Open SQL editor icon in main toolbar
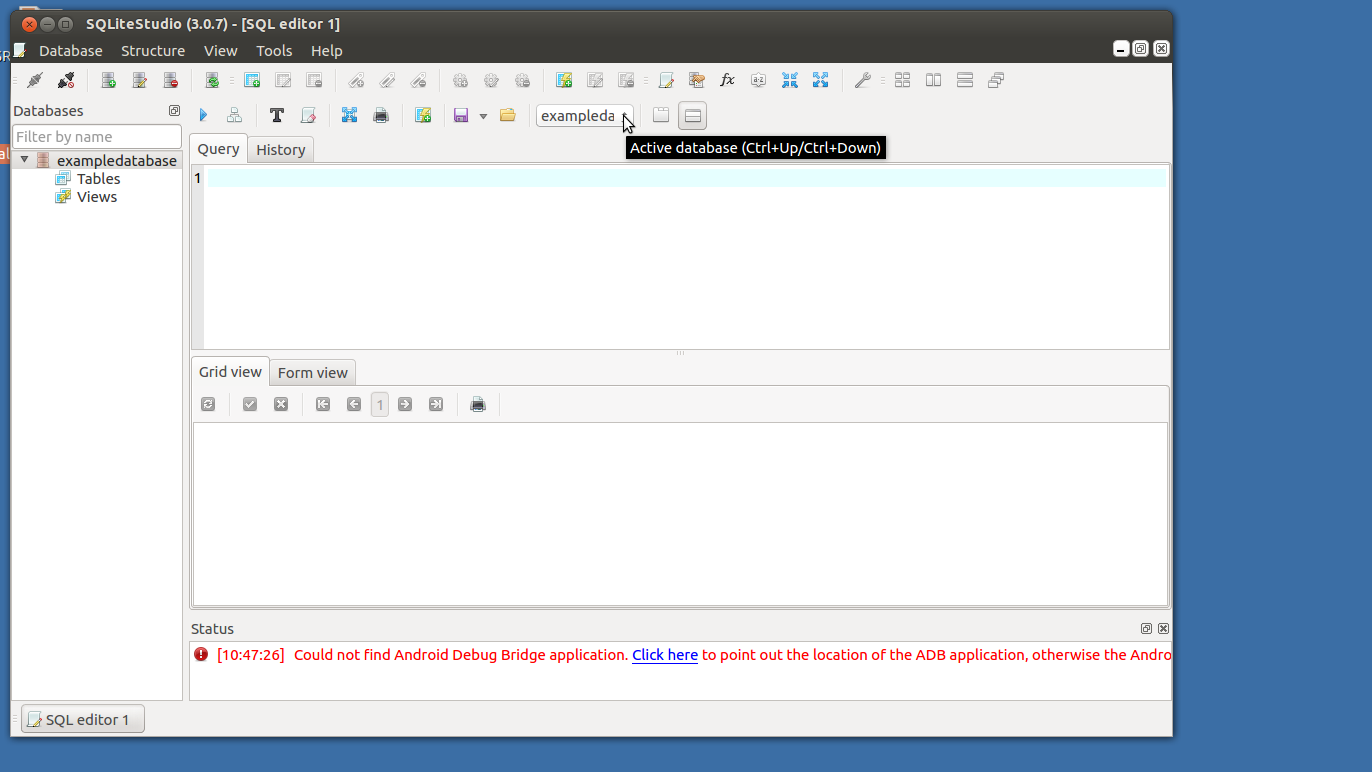This screenshot has width=1372, height=772. tap(666, 80)
